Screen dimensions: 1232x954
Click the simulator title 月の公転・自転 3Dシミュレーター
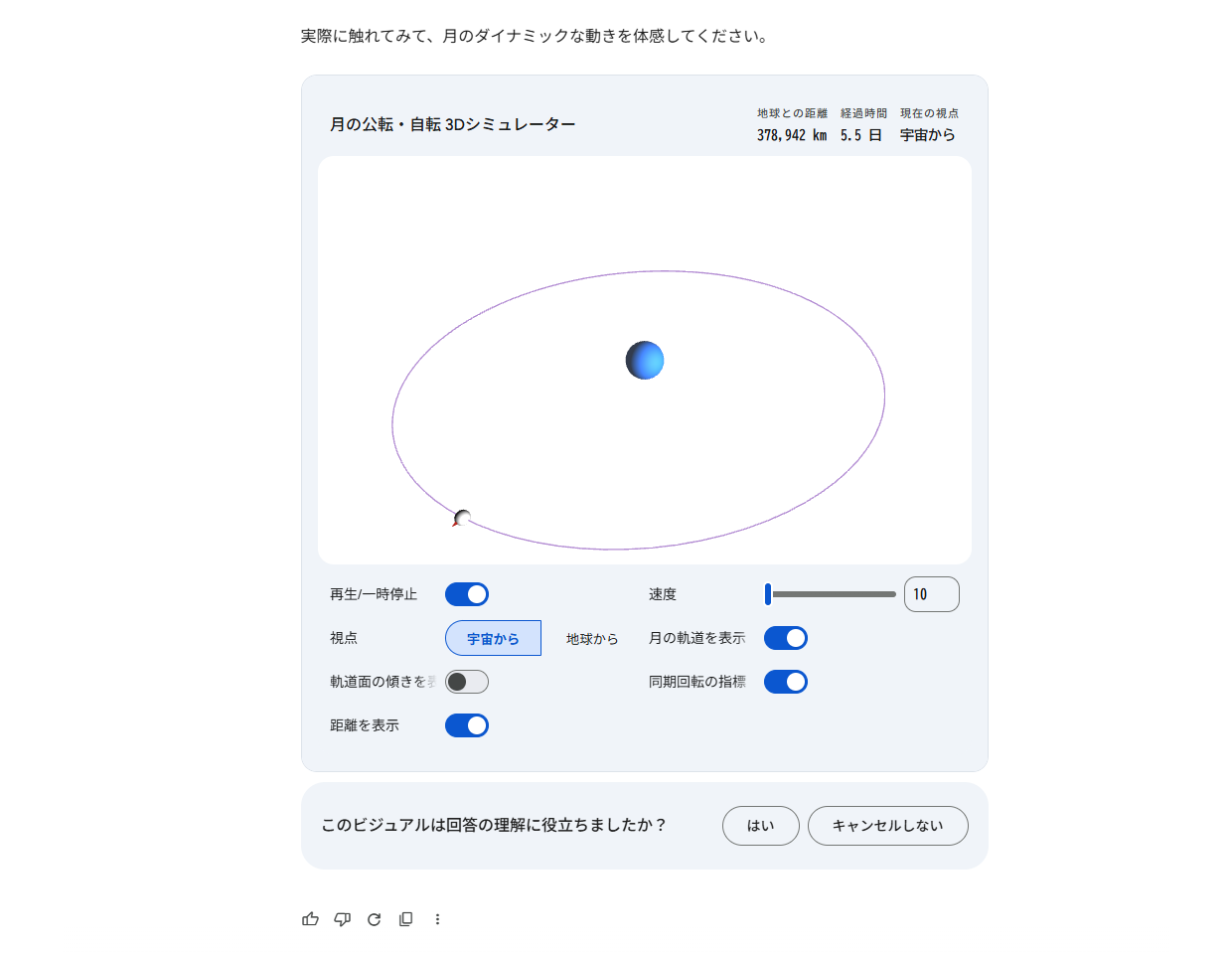click(x=452, y=122)
